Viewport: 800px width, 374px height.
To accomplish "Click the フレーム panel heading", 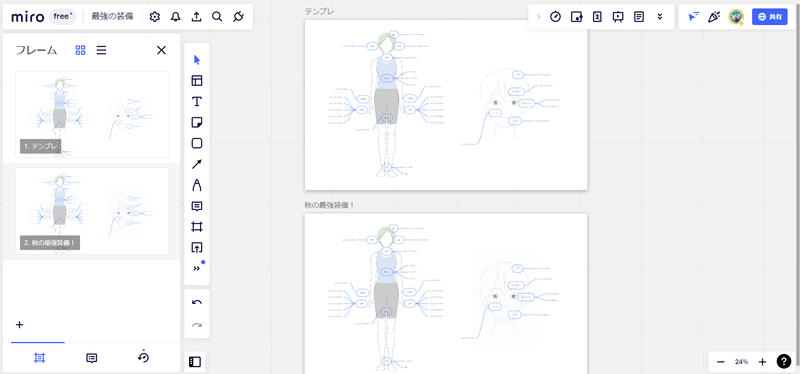I will point(36,50).
